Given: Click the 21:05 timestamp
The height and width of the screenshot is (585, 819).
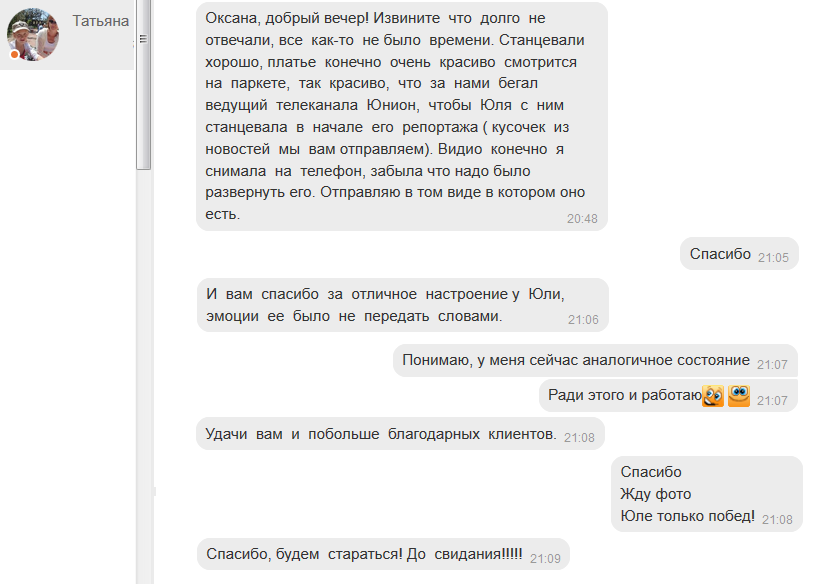Looking at the screenshot, I should pos(773,258).
